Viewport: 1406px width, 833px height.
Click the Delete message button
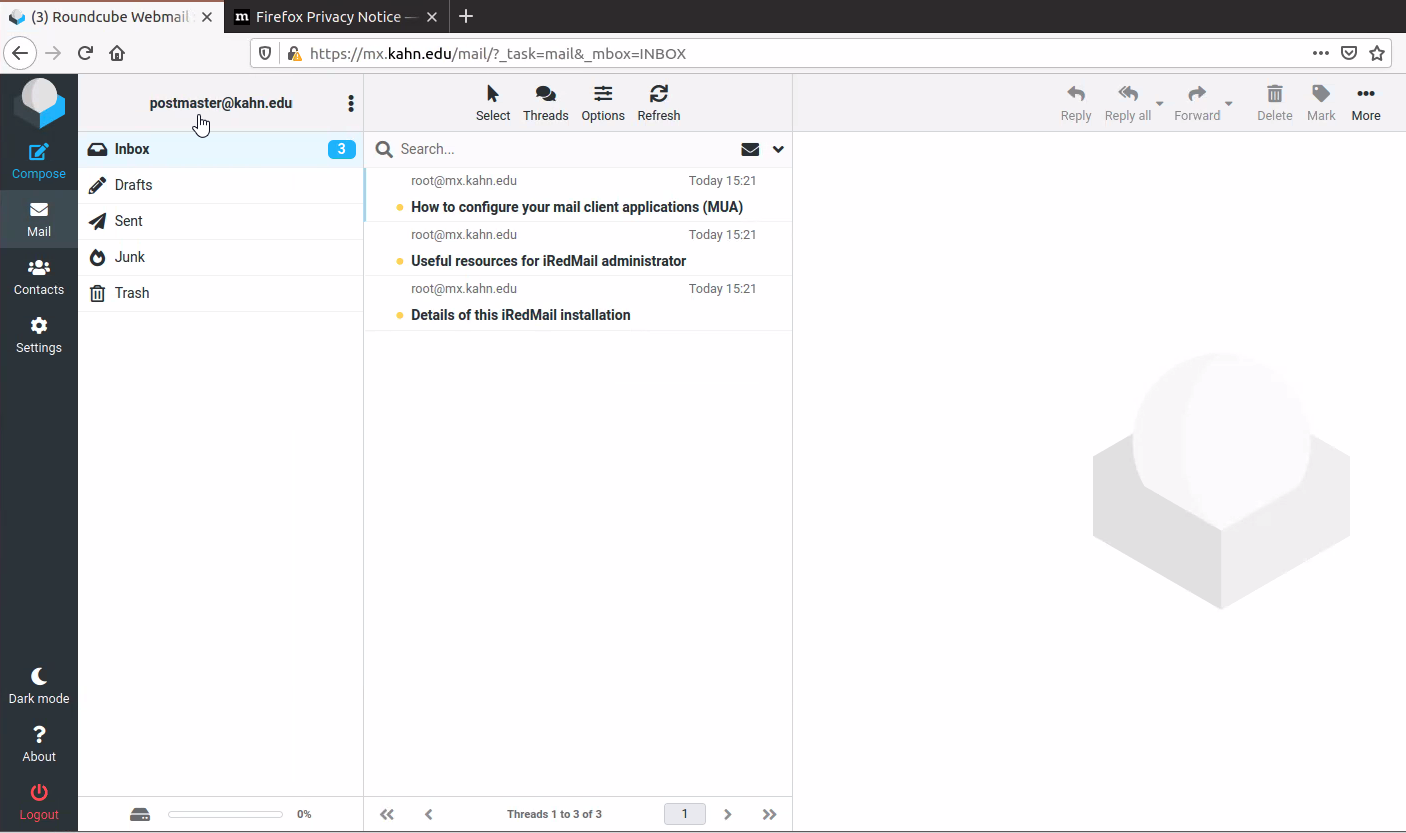(x=1275, y=103)
